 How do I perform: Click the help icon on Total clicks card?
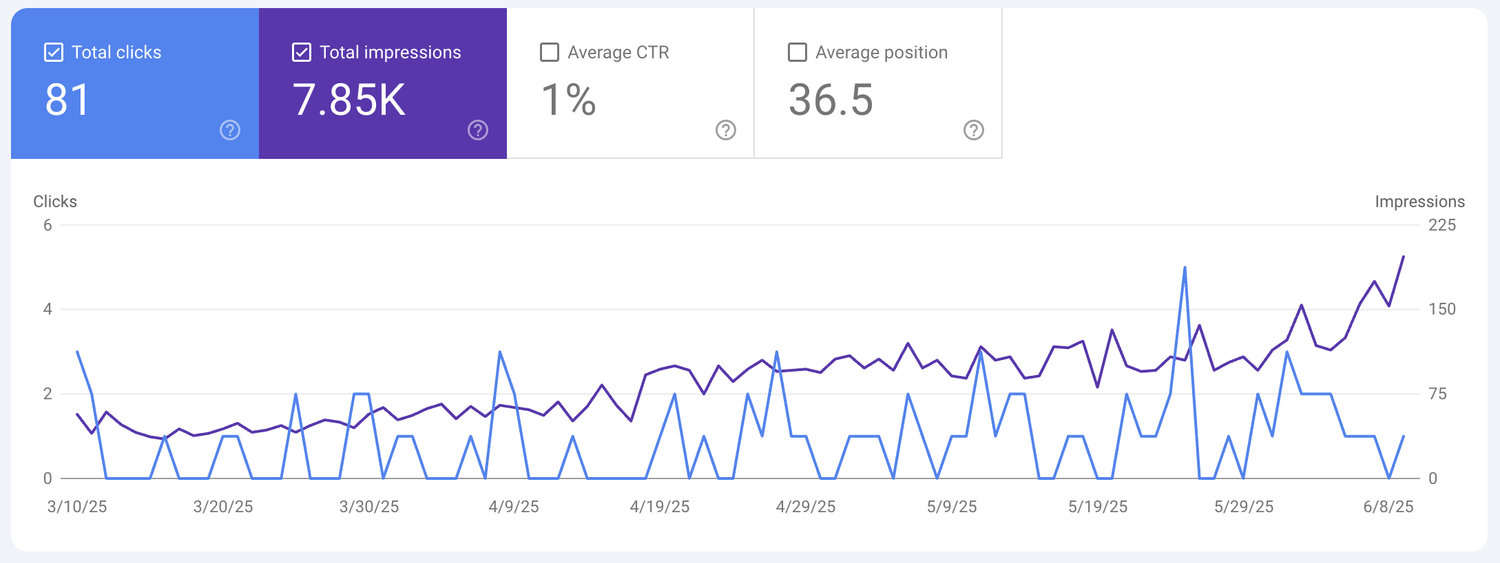[x=230, y=130]
